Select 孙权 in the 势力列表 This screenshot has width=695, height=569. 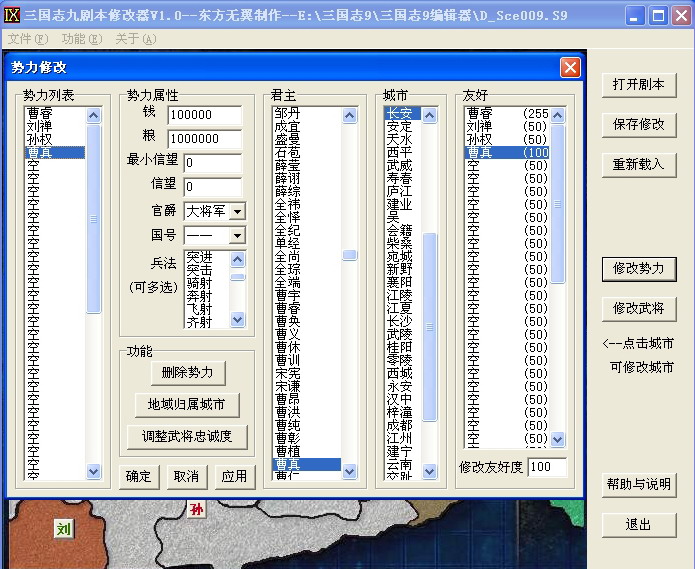click(x=55, y=140)
